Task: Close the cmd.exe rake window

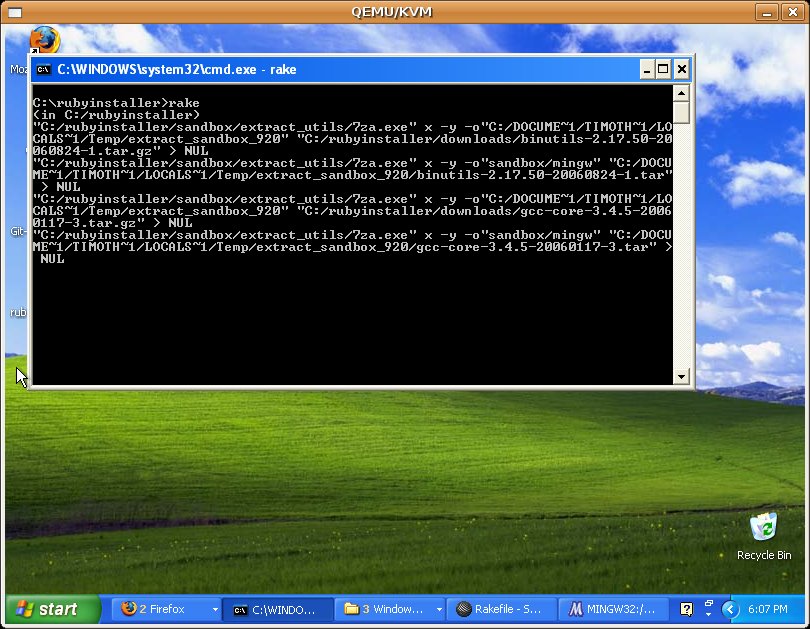Action: click(x=681, y=69)
